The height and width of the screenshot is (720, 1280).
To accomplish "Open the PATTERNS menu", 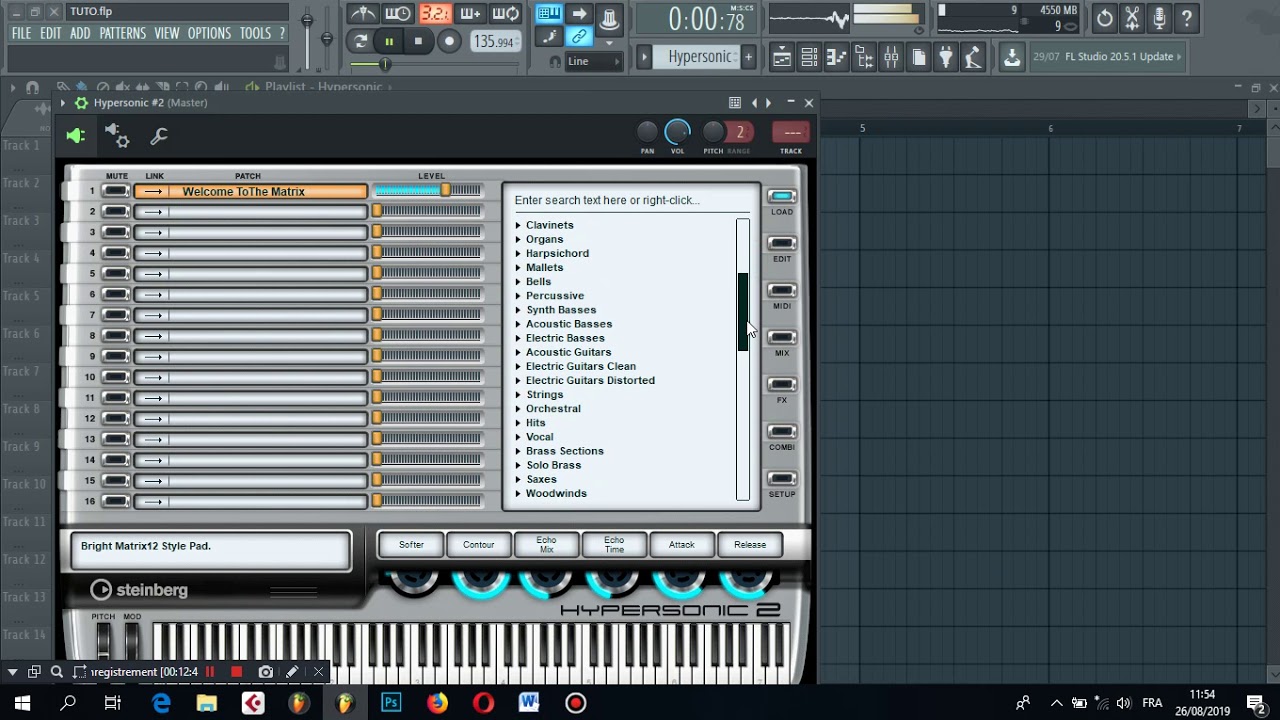I will (123, 33).
